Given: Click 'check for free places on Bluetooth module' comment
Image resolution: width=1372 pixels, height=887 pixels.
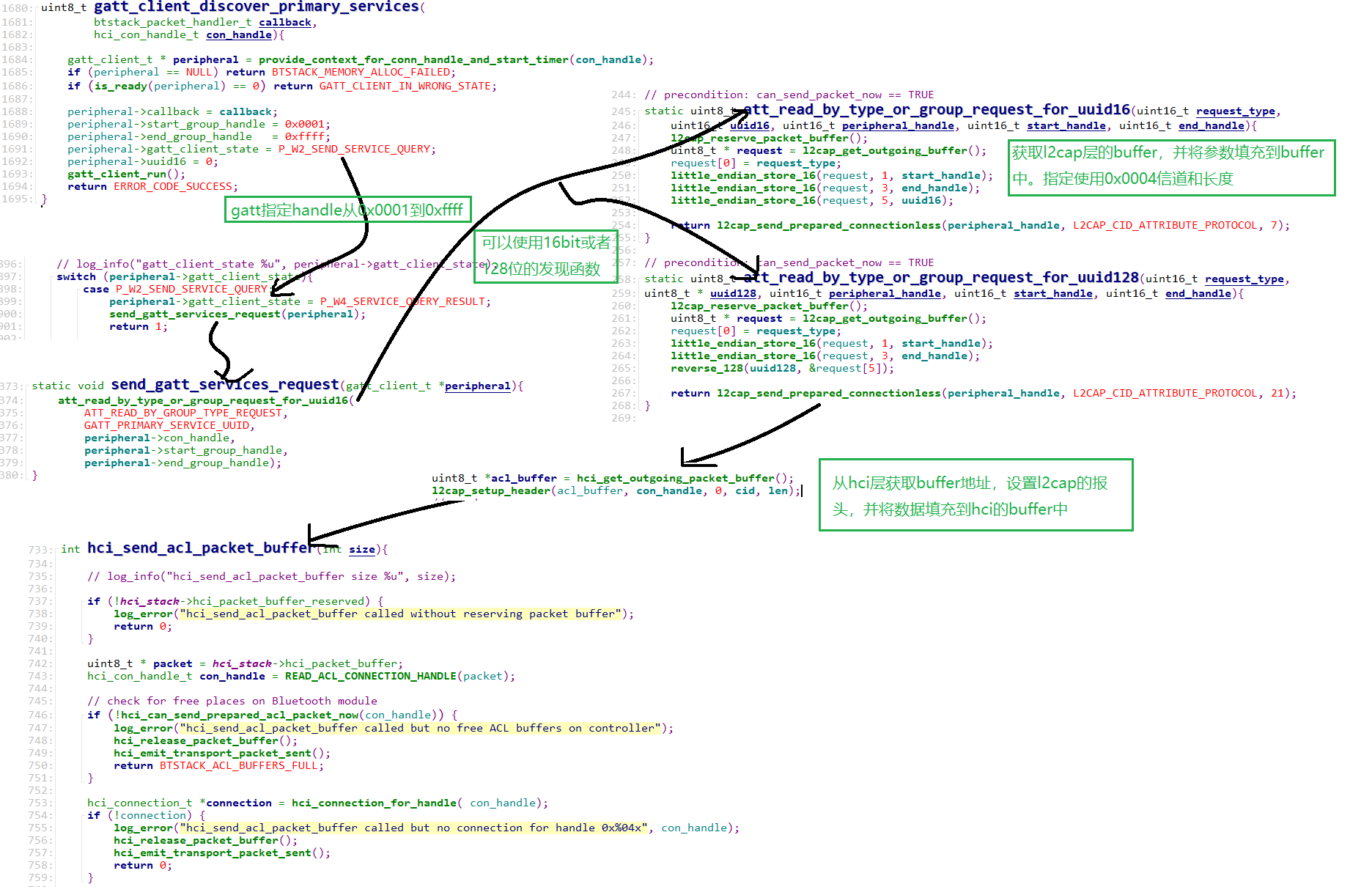Looking at the screenshot, I should 232,702.
